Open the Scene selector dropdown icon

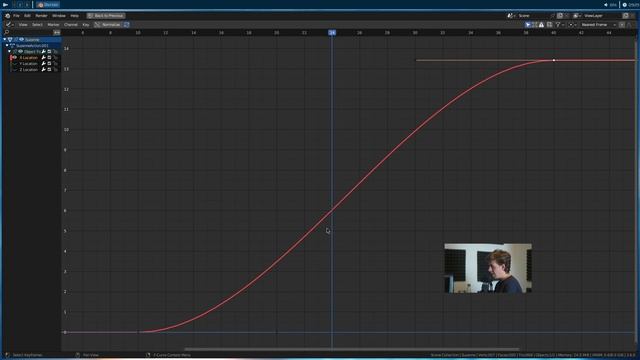(x=511, y=16)
